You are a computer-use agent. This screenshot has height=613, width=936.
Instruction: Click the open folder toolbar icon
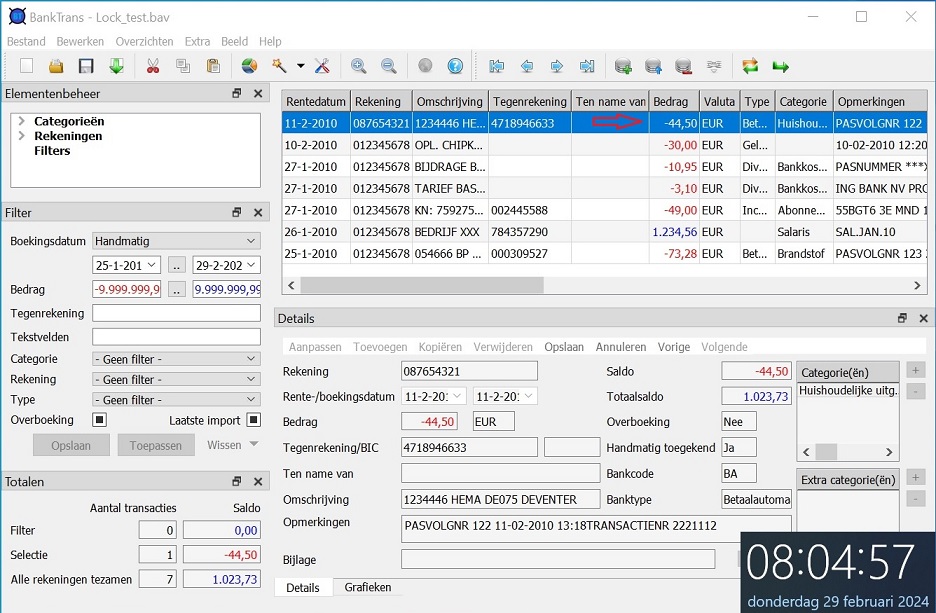coord(56,67)
